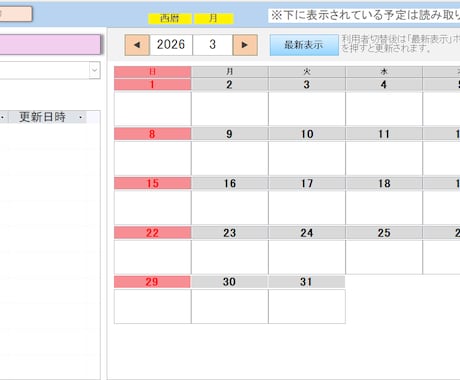Screen dimensions: 460x380
Task: Select date 10 header in calendar
Action: pos(307,134)
